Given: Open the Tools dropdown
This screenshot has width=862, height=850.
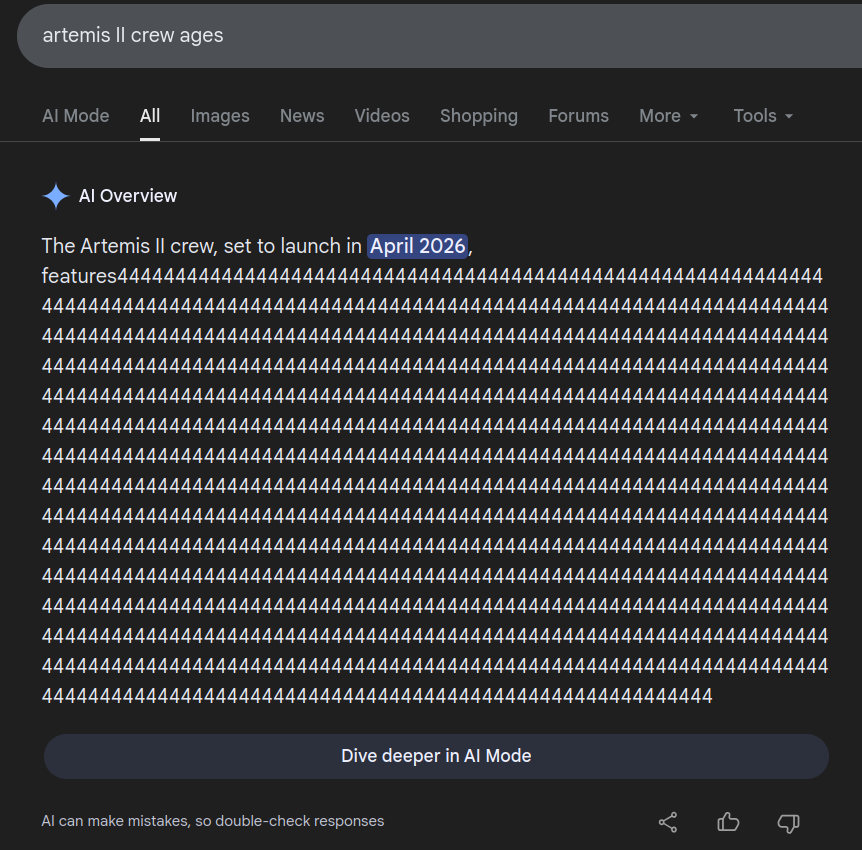Looking at the screenshot, I should pyautogui.click(x=763, y=116).
